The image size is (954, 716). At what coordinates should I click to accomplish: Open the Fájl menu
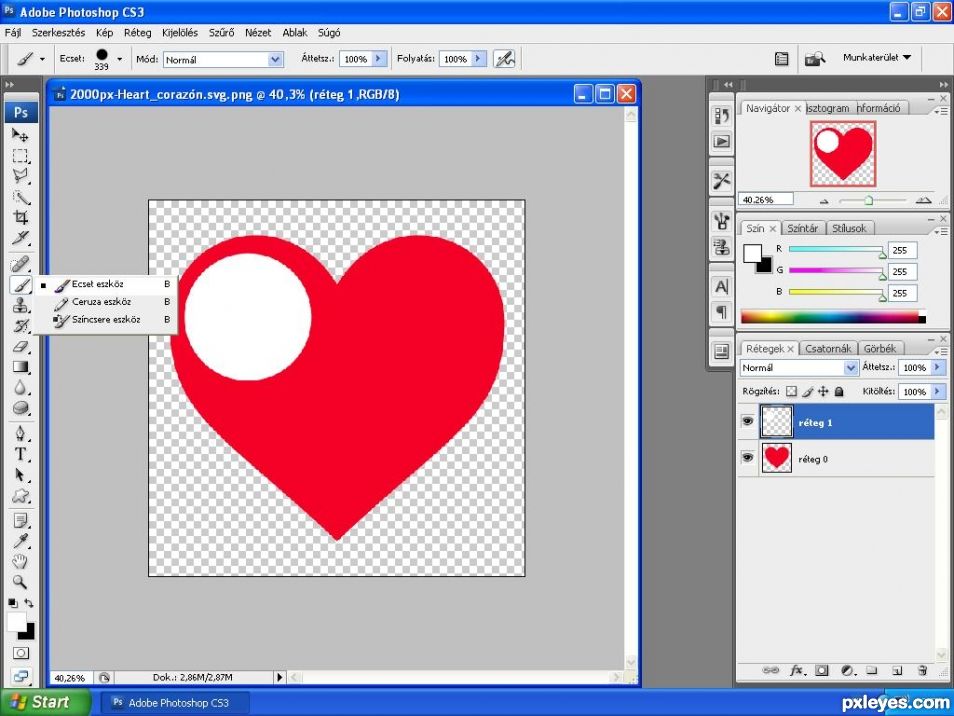click(13, 32)
